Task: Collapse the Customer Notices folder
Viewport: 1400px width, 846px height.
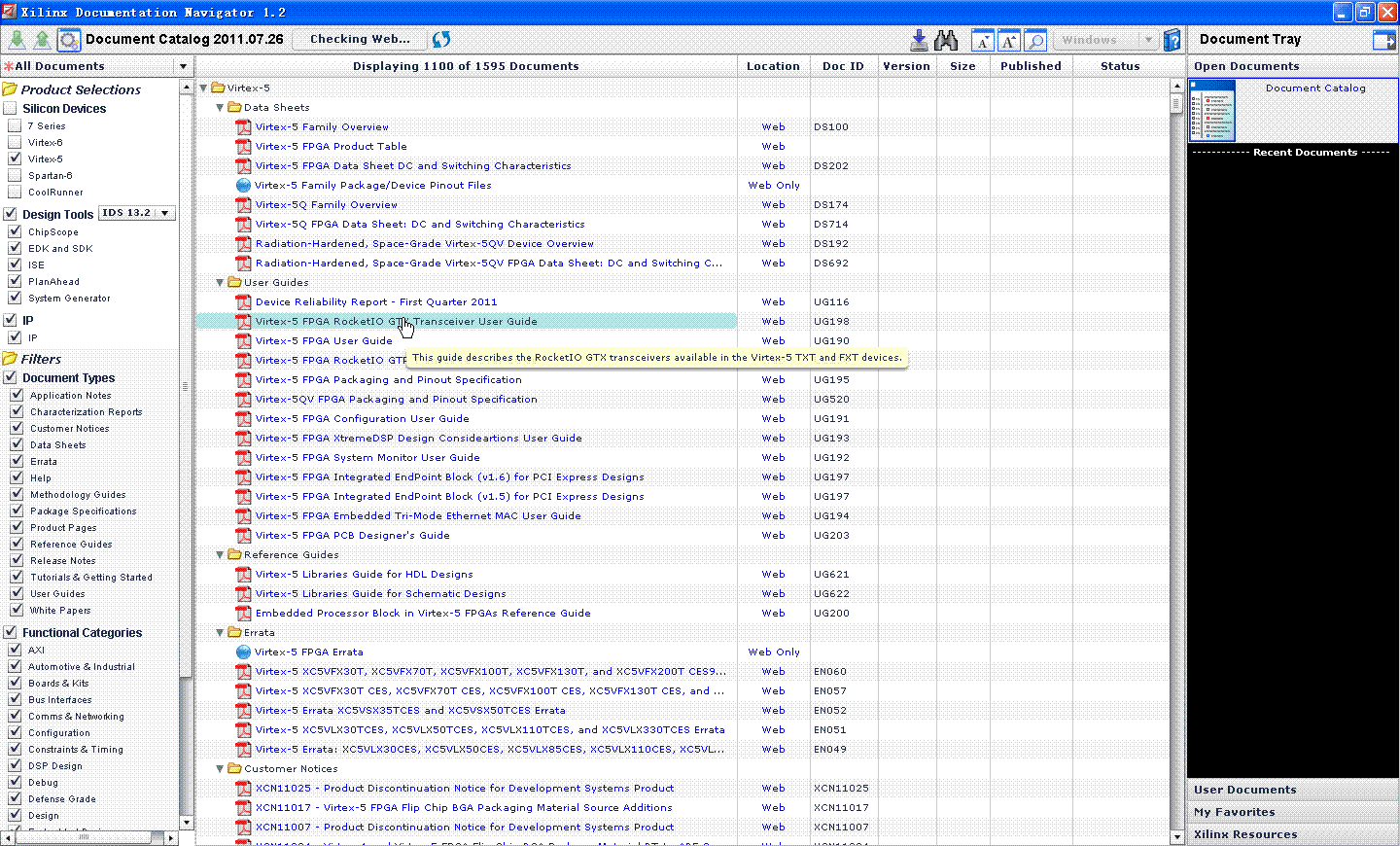Action: click(221, 769)
